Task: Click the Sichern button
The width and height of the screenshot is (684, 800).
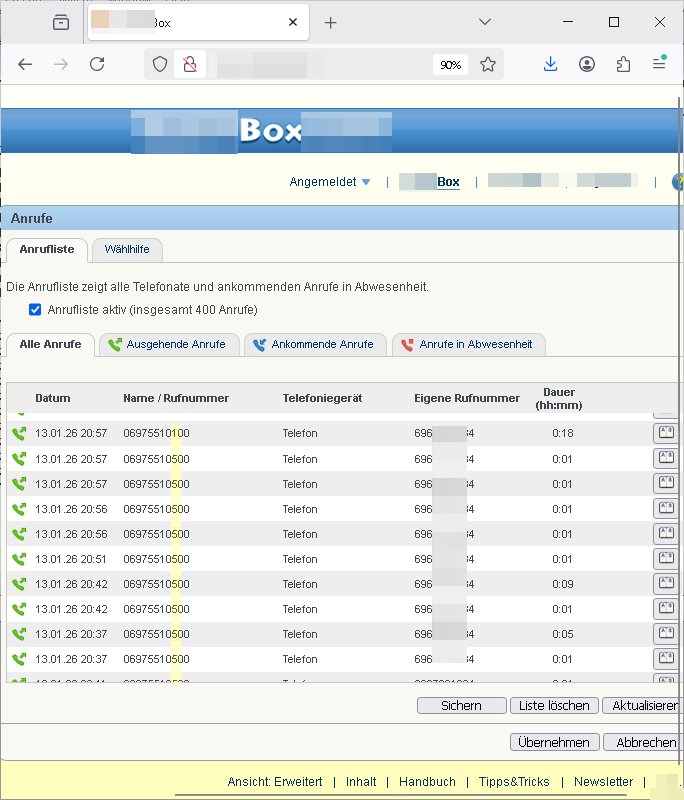Action: point(461,706)
